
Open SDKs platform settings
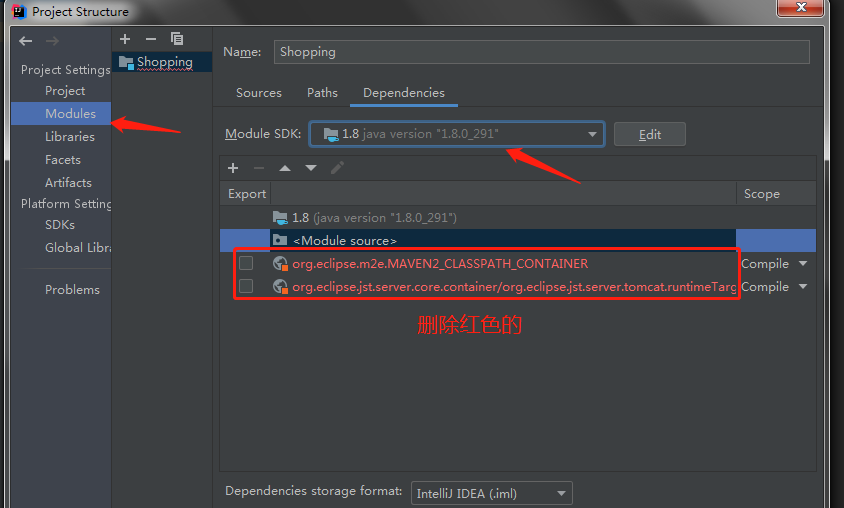pyautogui.click(x=60, y=224)
